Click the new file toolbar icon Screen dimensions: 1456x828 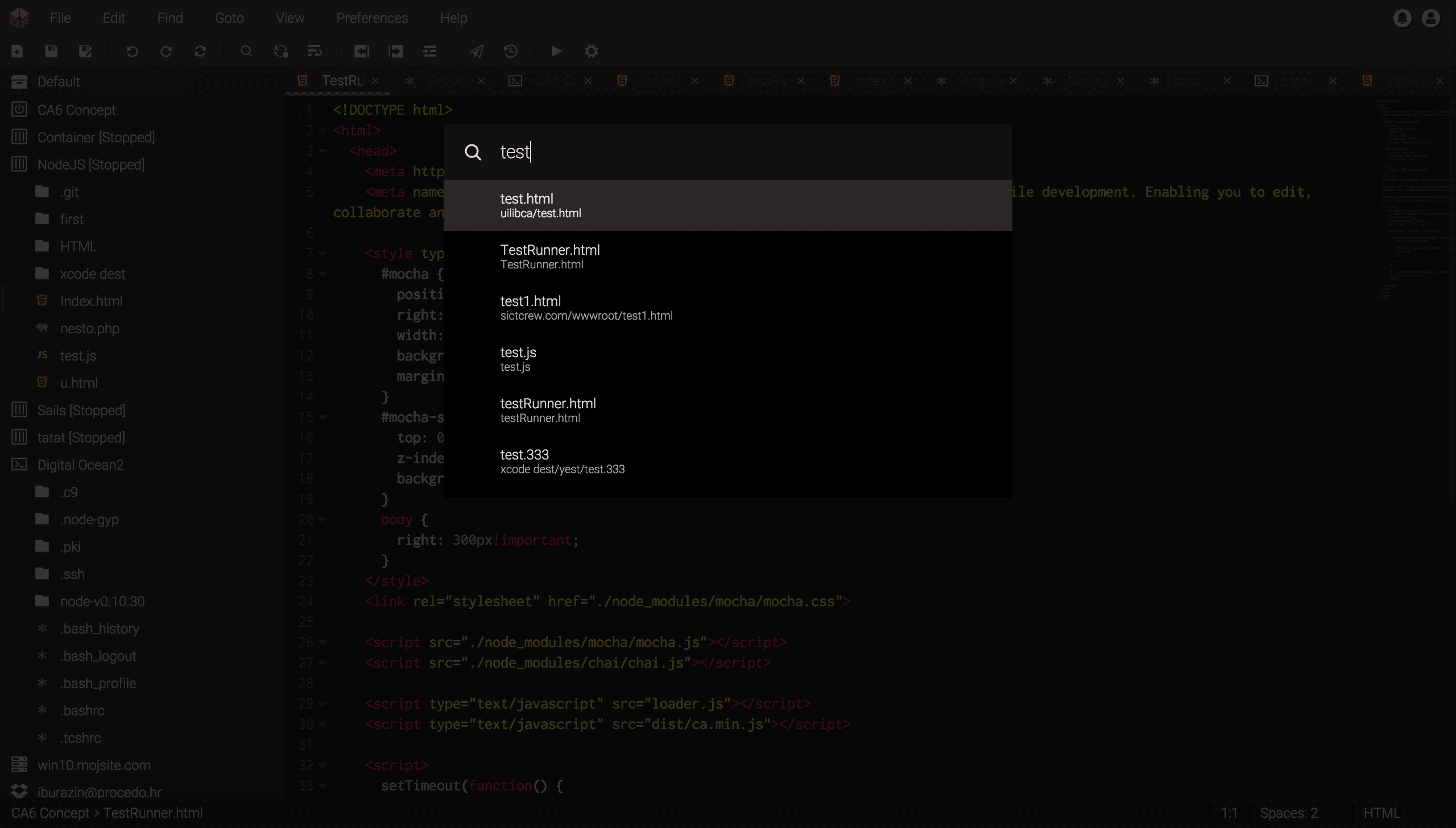(17, 51)
